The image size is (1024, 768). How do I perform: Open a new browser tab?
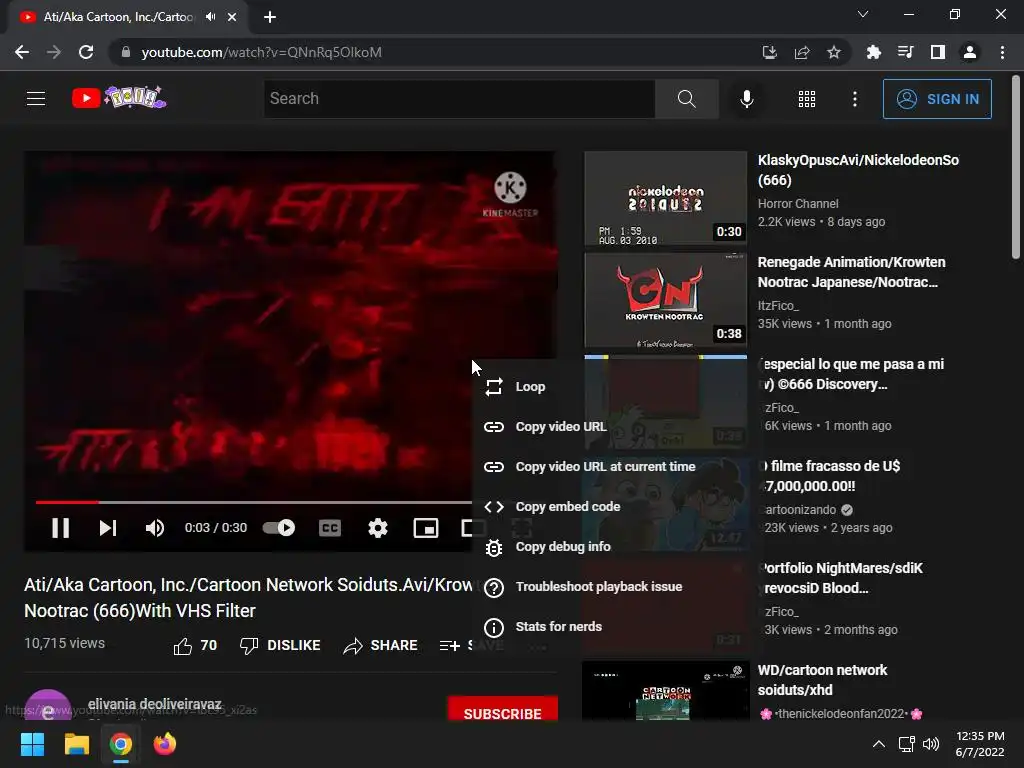(x=270, y=17)
